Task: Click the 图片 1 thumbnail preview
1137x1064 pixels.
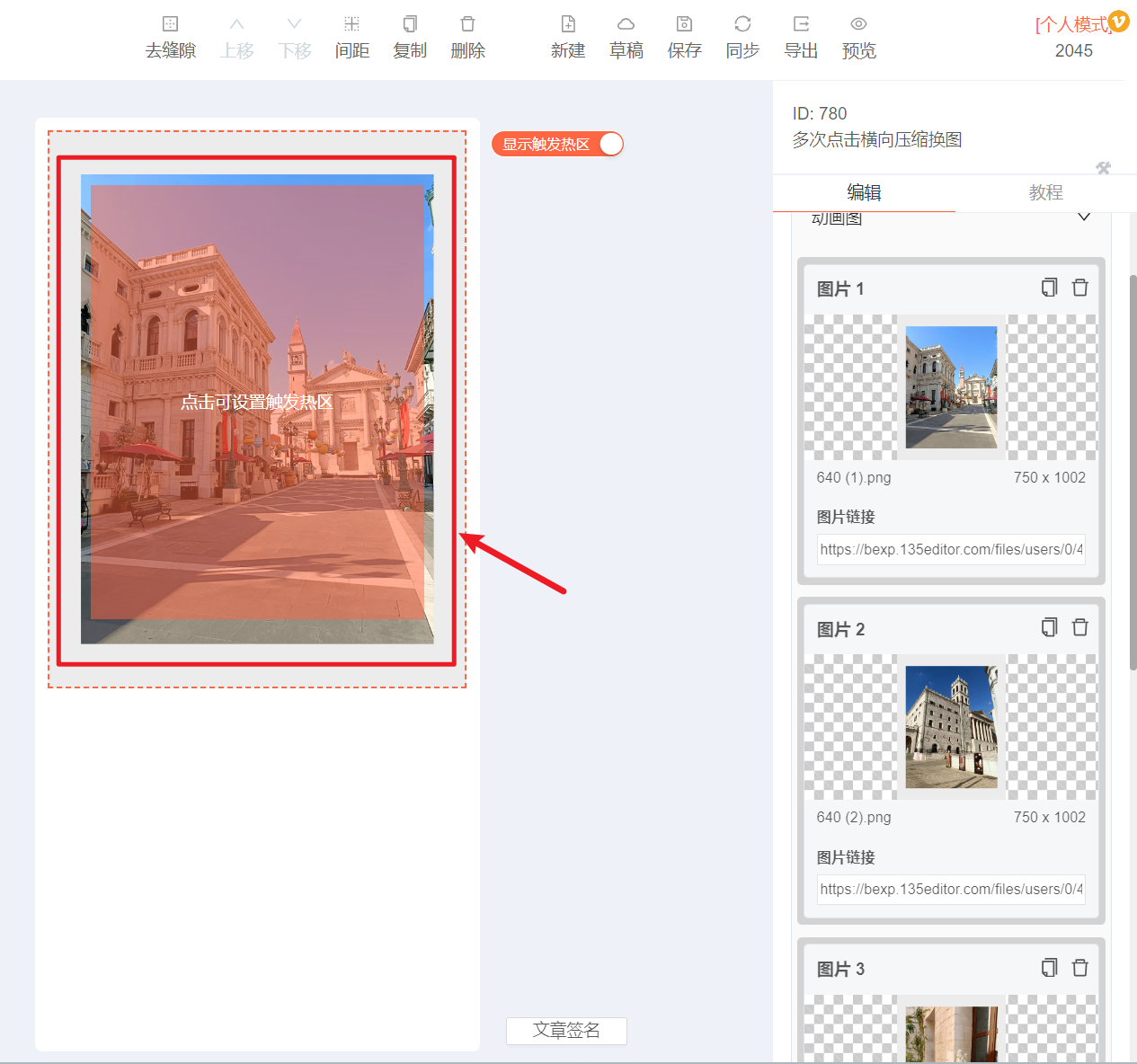Action: click(x=951, y=387)
